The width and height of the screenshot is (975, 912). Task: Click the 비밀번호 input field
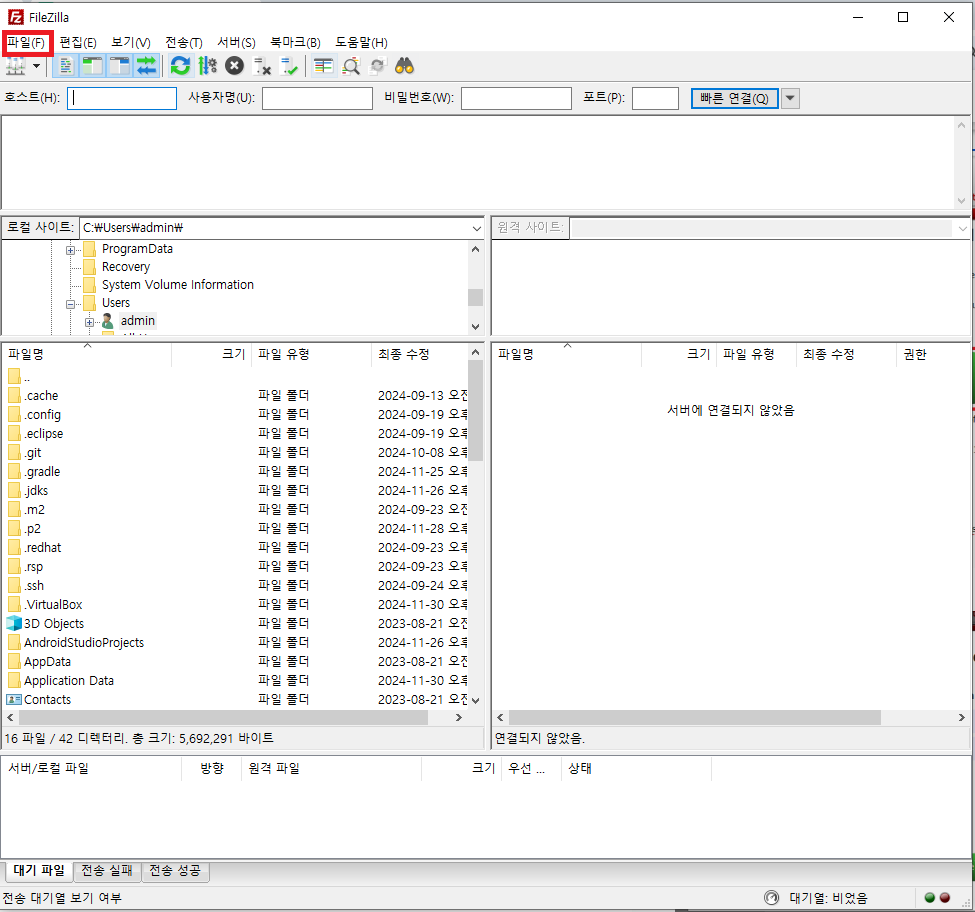point(516,98)
